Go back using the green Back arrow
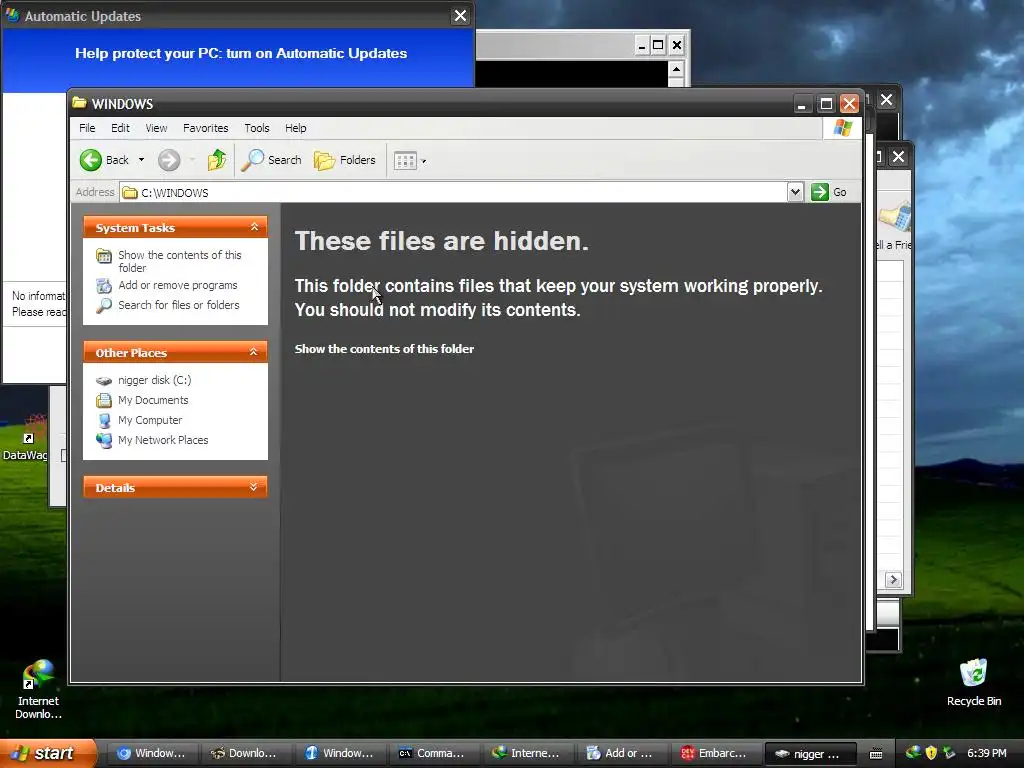This screenshot has height=768, width=1024. click(91, 160)
